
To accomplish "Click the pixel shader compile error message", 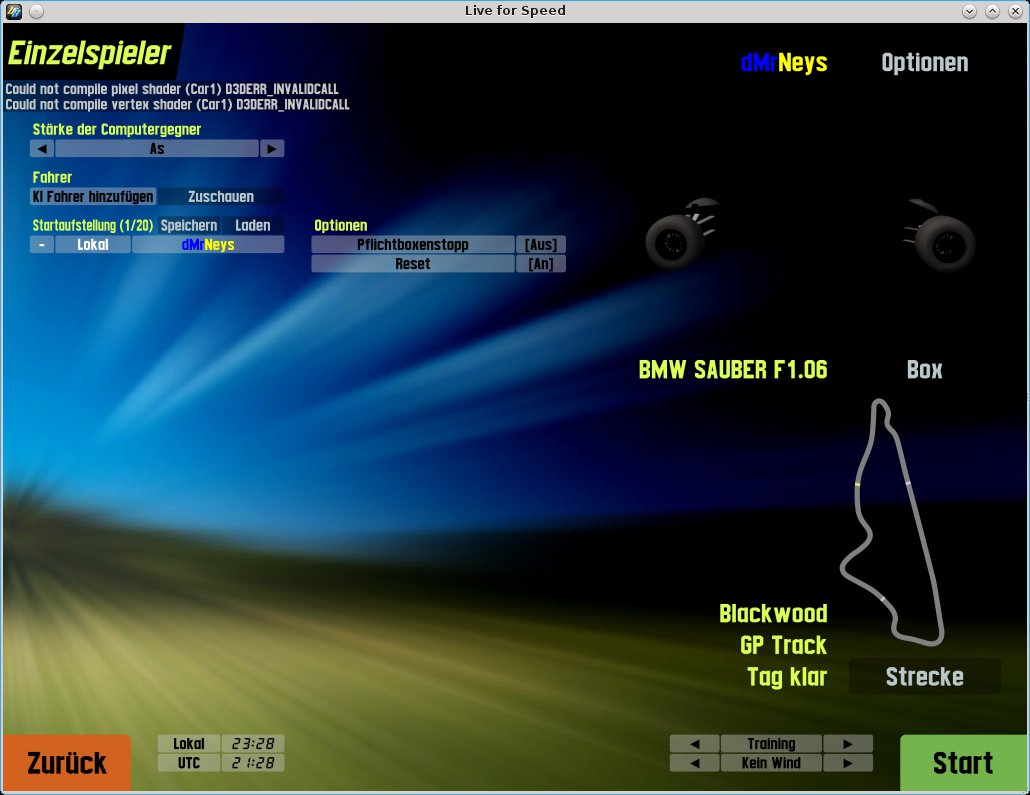I will (172, 89).
